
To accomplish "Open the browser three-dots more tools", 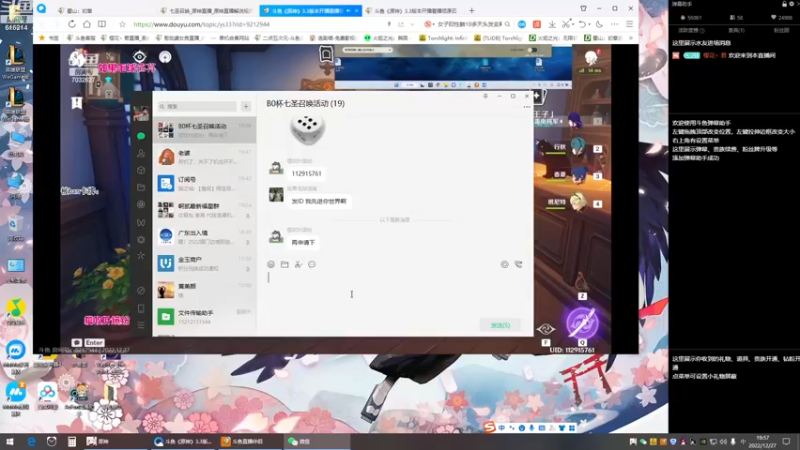I will click(614, 24).
